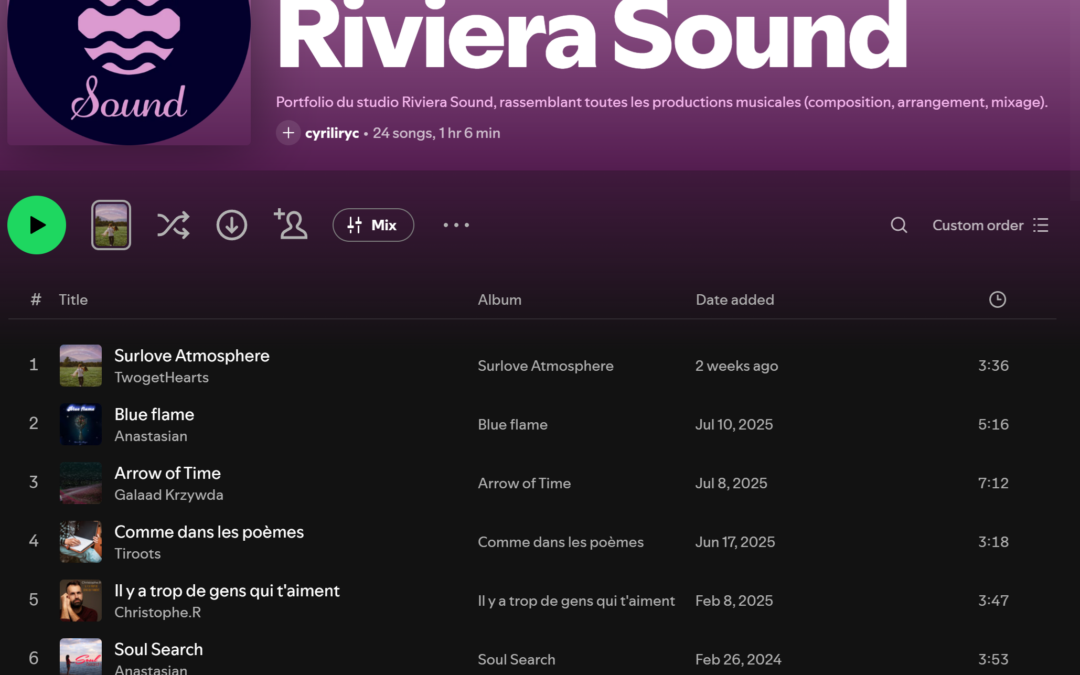1080x675 pixels.
Task: Click the 3:47 duration in row 5
Action: tap(993, 601)
